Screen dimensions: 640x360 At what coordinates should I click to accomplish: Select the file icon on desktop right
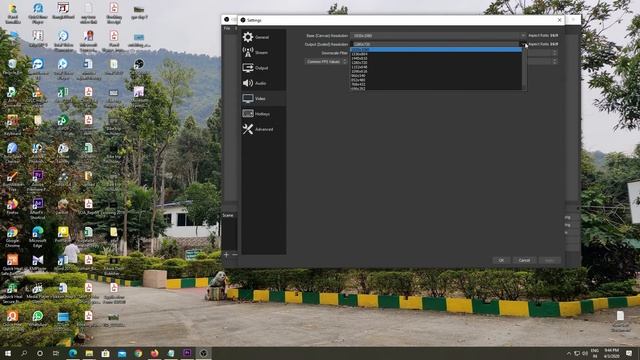(x=620, y=320)
